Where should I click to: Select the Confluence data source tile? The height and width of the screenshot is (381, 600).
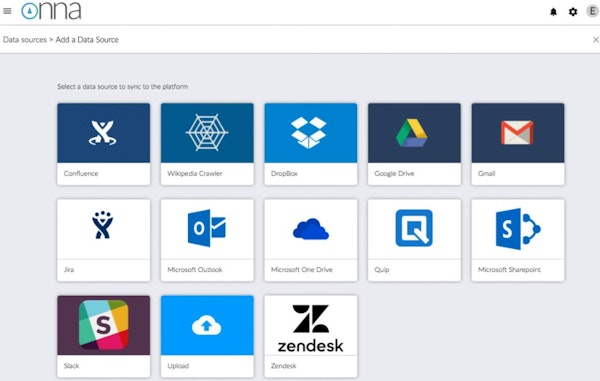pyautogui.click(x=104, y=144)
